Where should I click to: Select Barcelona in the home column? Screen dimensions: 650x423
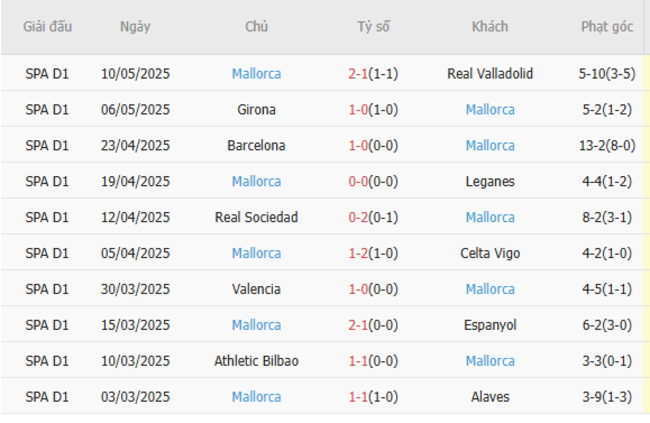(x=256, y=146)
